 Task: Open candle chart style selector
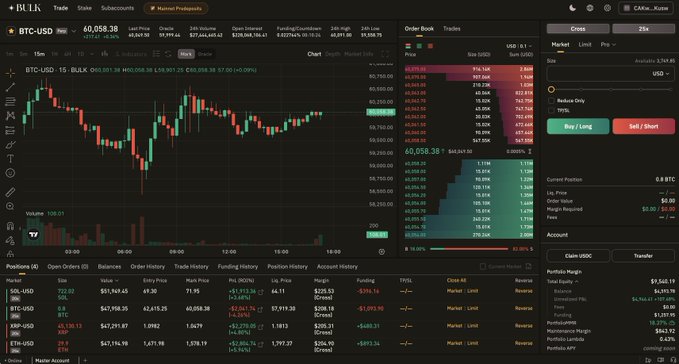104,54
